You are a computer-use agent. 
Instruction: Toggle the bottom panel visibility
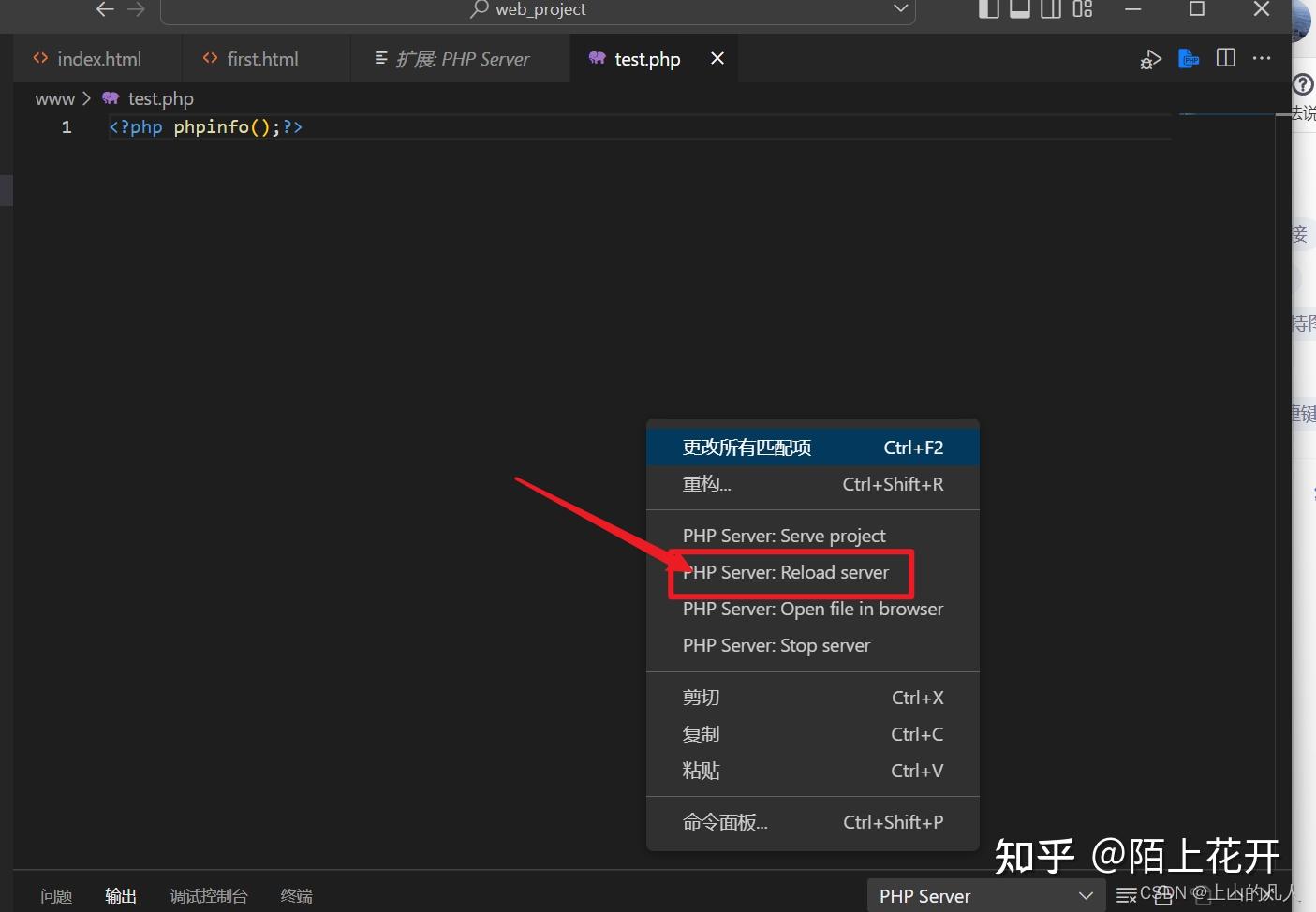[x=1020, y=10]
